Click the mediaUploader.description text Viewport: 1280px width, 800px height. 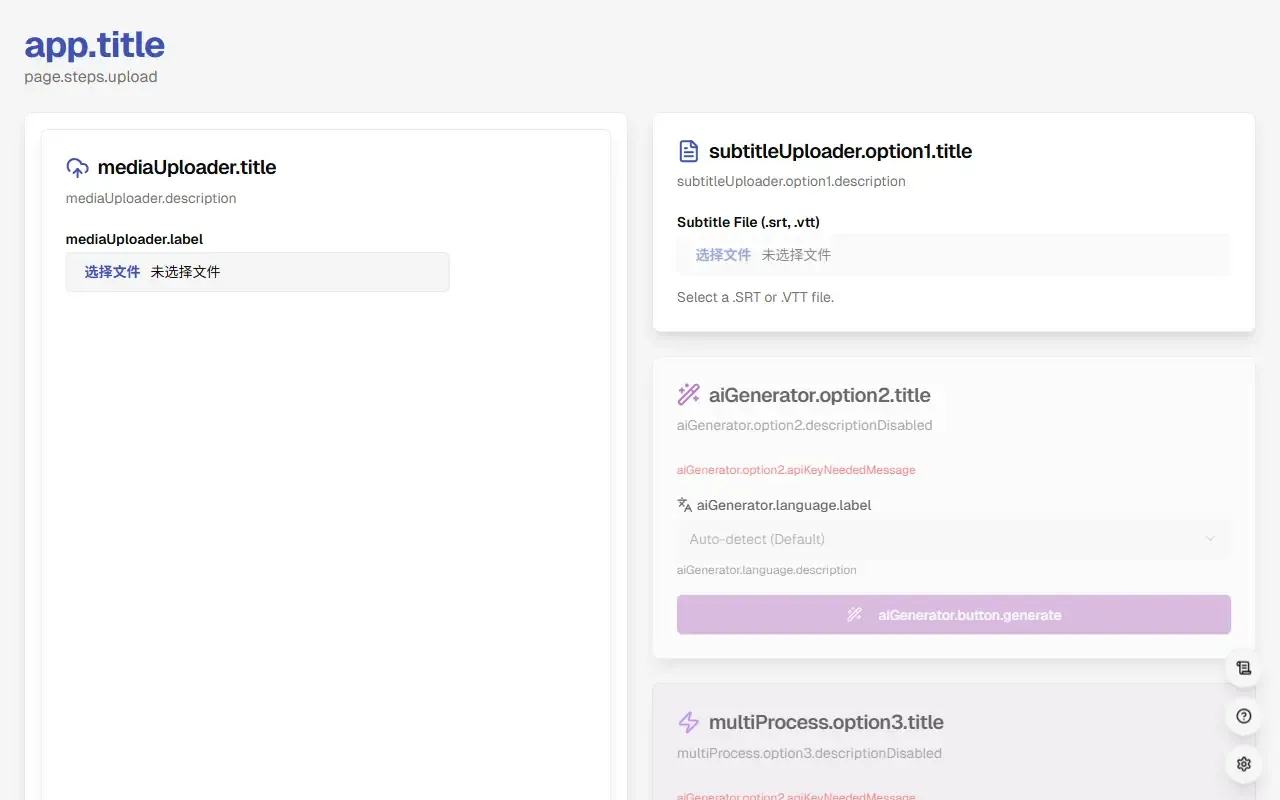point(151,198)
